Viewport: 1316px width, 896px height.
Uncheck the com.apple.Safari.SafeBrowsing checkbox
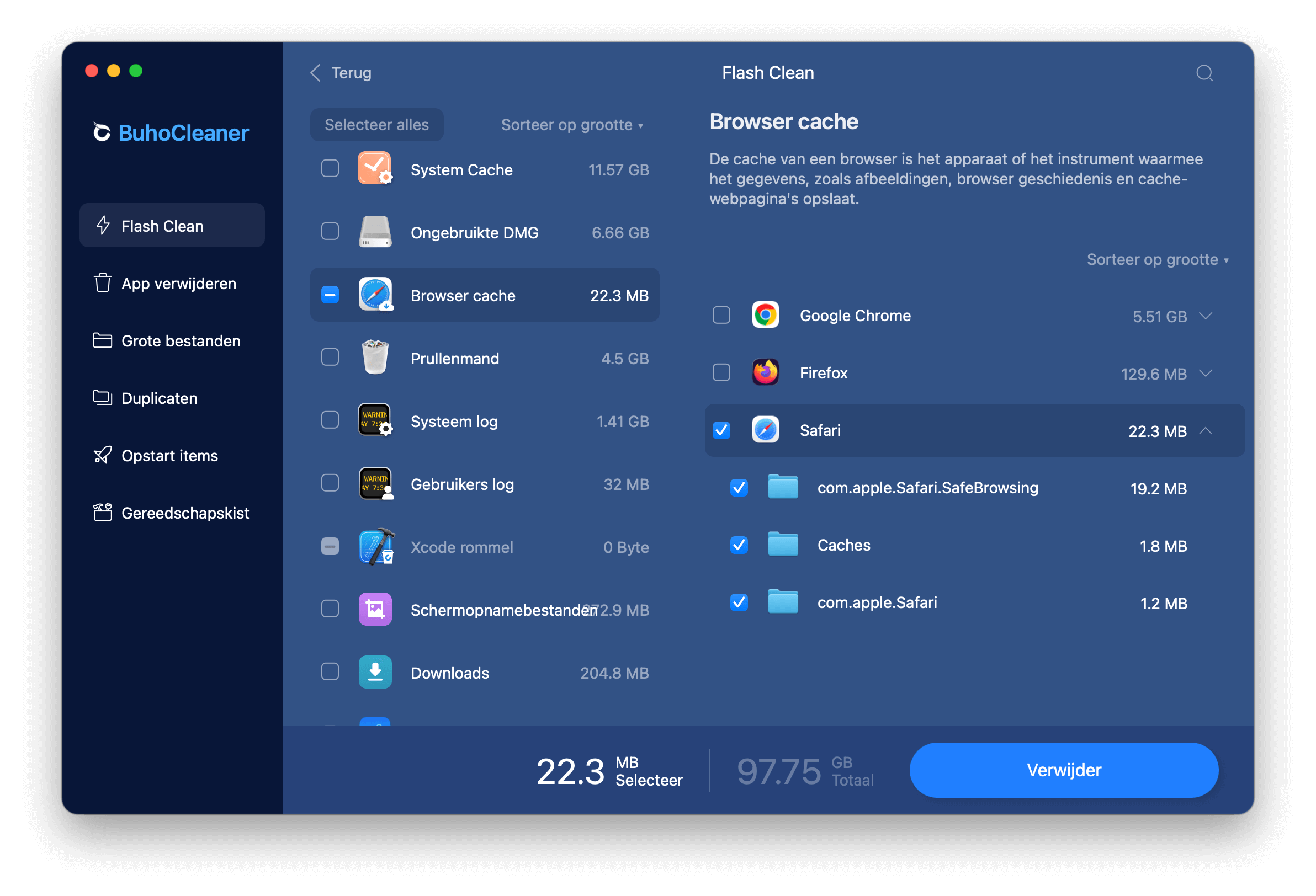739,487
